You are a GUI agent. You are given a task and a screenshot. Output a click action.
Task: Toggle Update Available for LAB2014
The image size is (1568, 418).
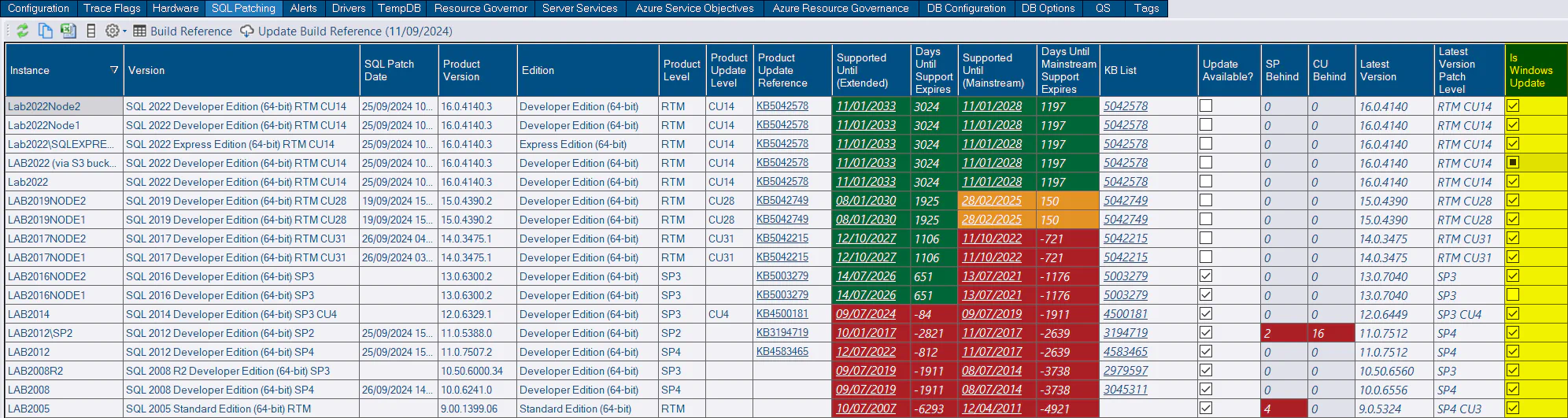[1206, 313]
